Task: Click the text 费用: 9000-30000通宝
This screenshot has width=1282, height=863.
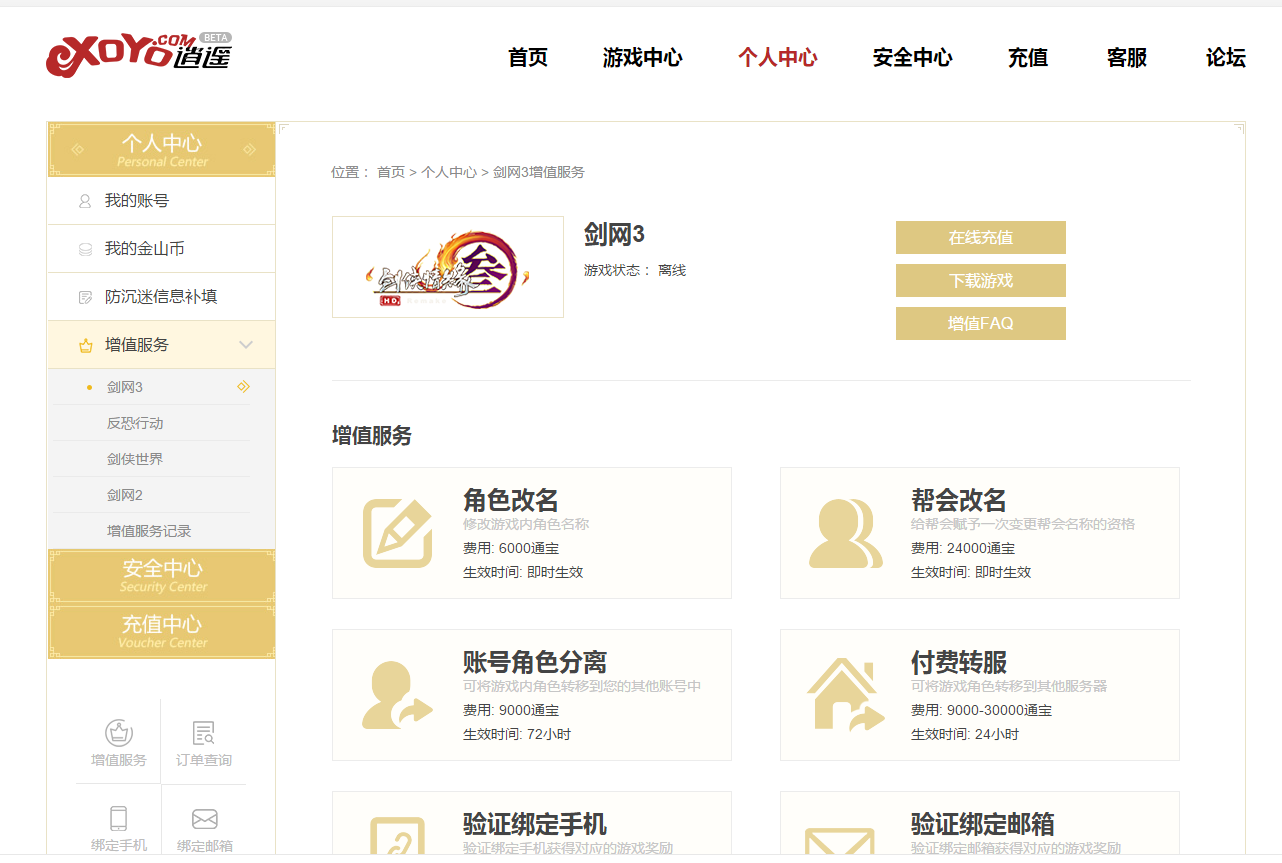Action: [x=981, y=710]
